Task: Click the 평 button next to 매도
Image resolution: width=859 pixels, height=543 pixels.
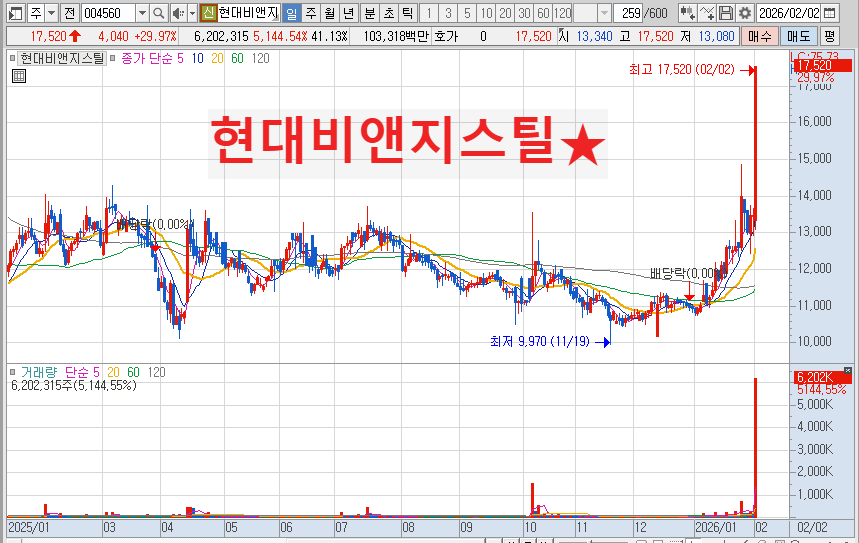Action: click(829, 36)
